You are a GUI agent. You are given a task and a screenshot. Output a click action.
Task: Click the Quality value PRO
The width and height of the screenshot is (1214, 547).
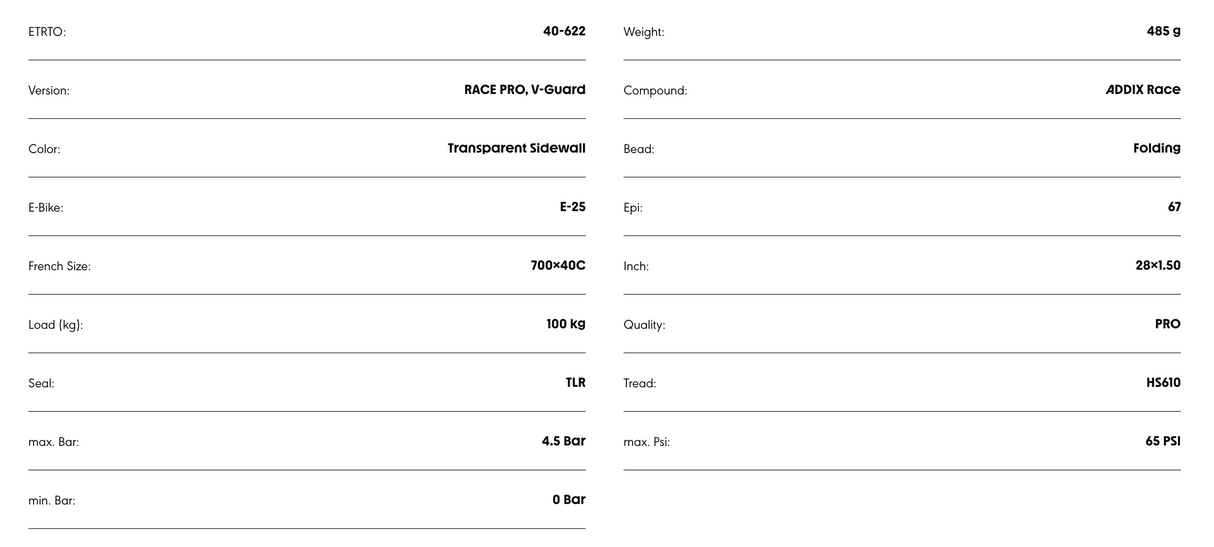(x=1167, y=324)
